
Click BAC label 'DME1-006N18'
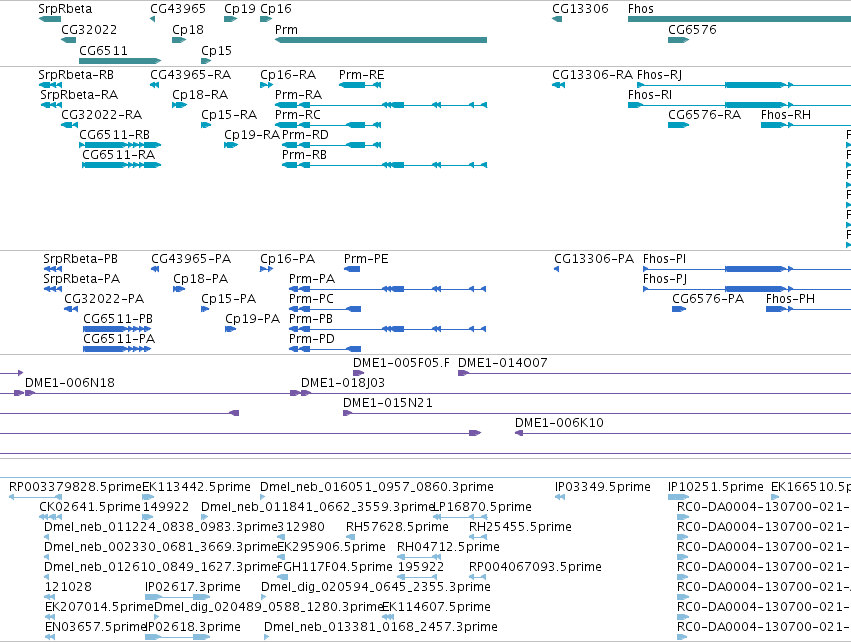(x=70, y=383)
